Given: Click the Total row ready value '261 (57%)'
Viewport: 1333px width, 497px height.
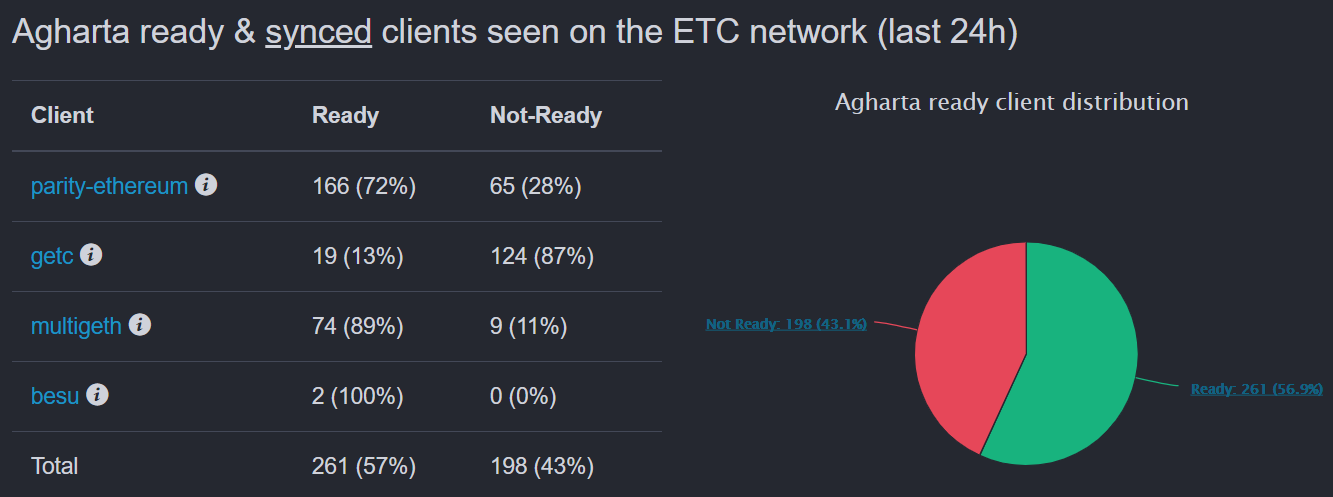Looking at the screenshot, I should coord(363,466).
